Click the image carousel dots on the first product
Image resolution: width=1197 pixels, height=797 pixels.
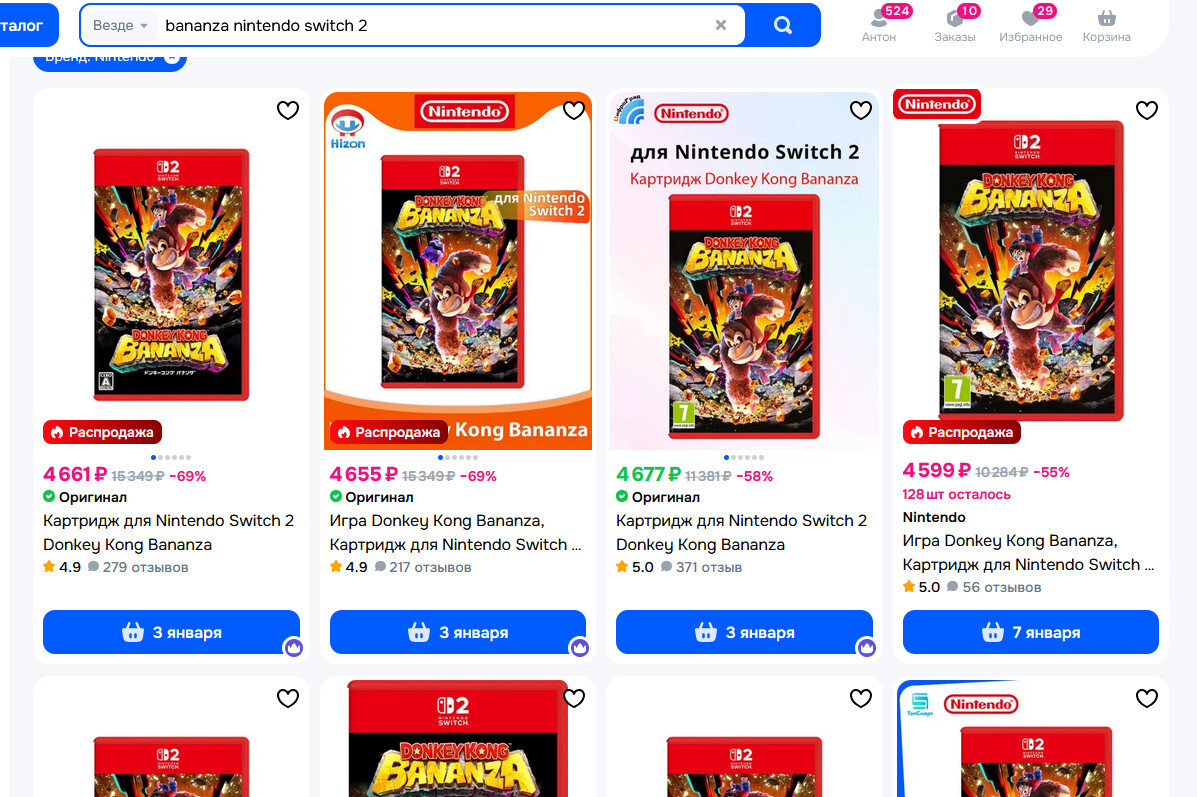[x=171, y=457]
